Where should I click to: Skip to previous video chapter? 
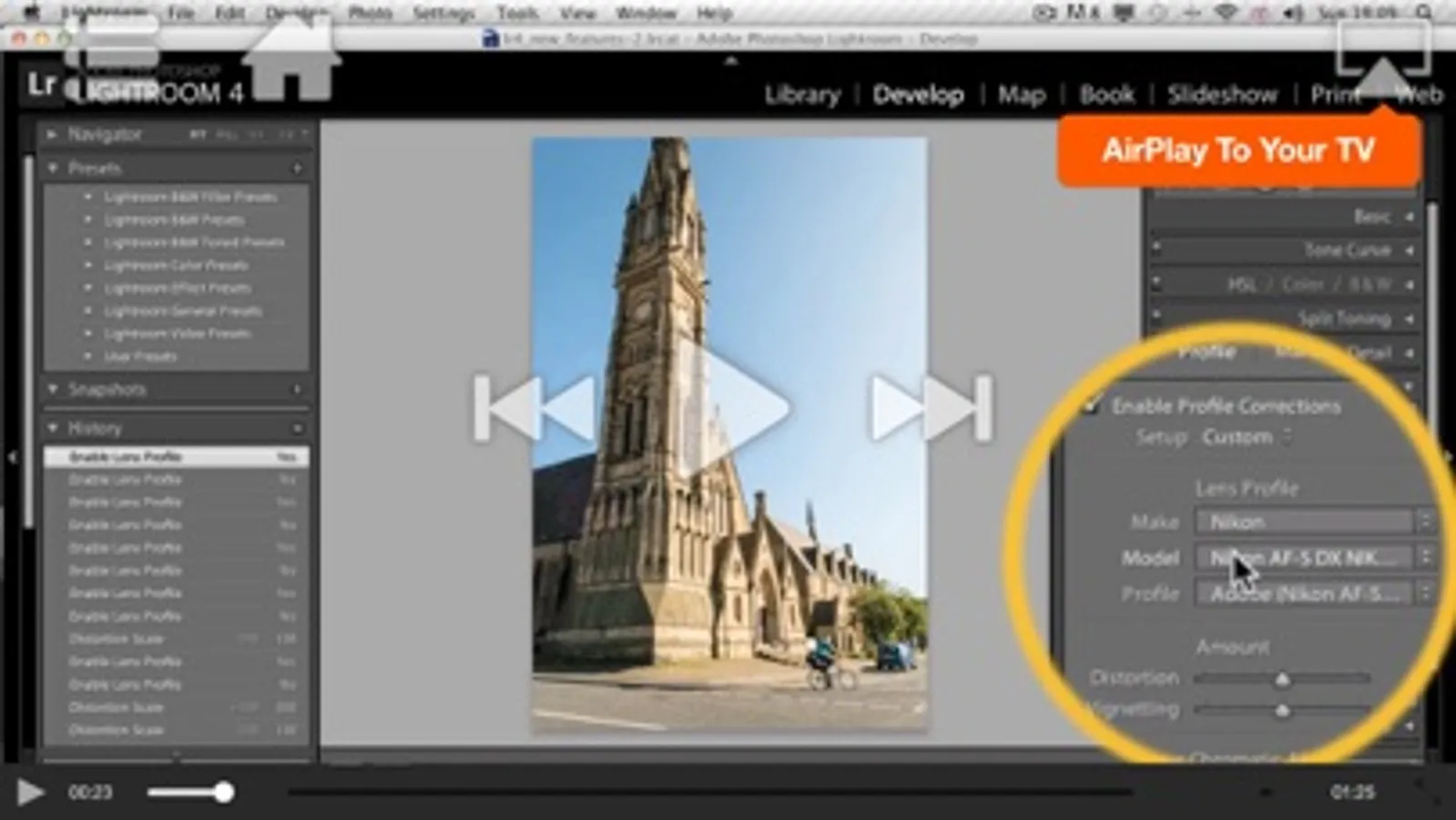(535, 407)
